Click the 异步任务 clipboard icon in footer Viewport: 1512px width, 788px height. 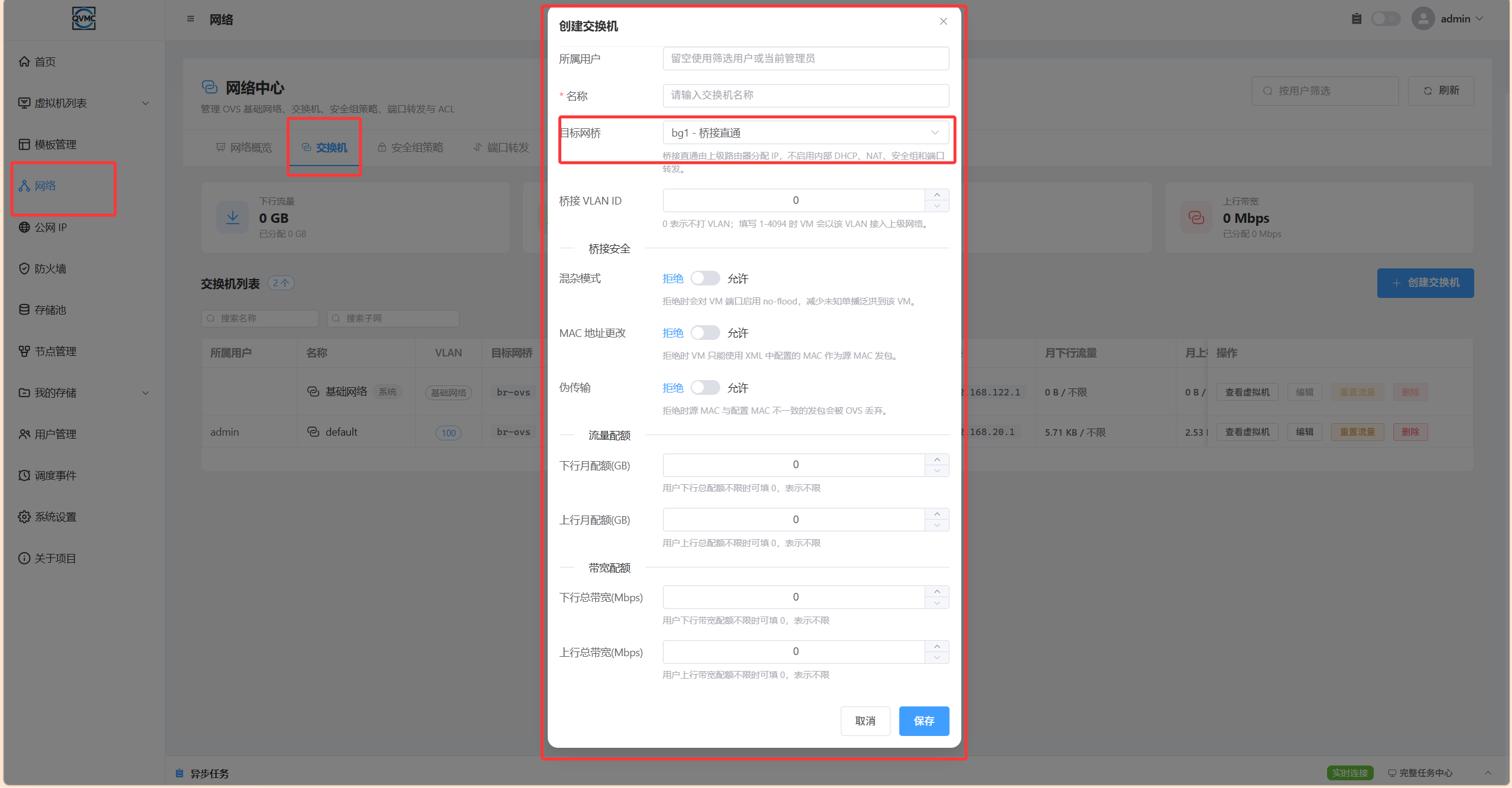pos(180,773)
